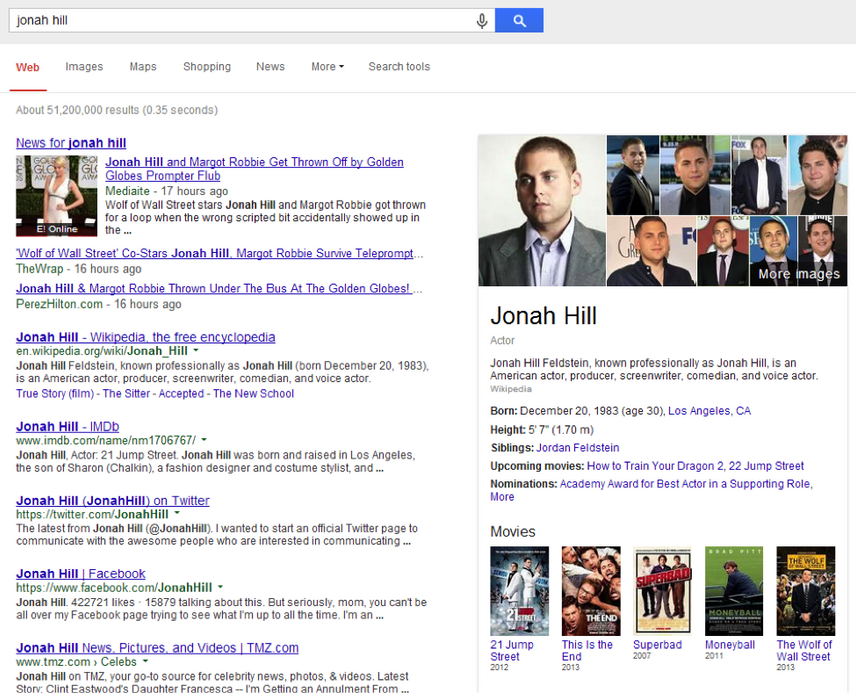The image size is (856, 693).
Task: Click the E! Online news thumbnail
Action: 57,196
